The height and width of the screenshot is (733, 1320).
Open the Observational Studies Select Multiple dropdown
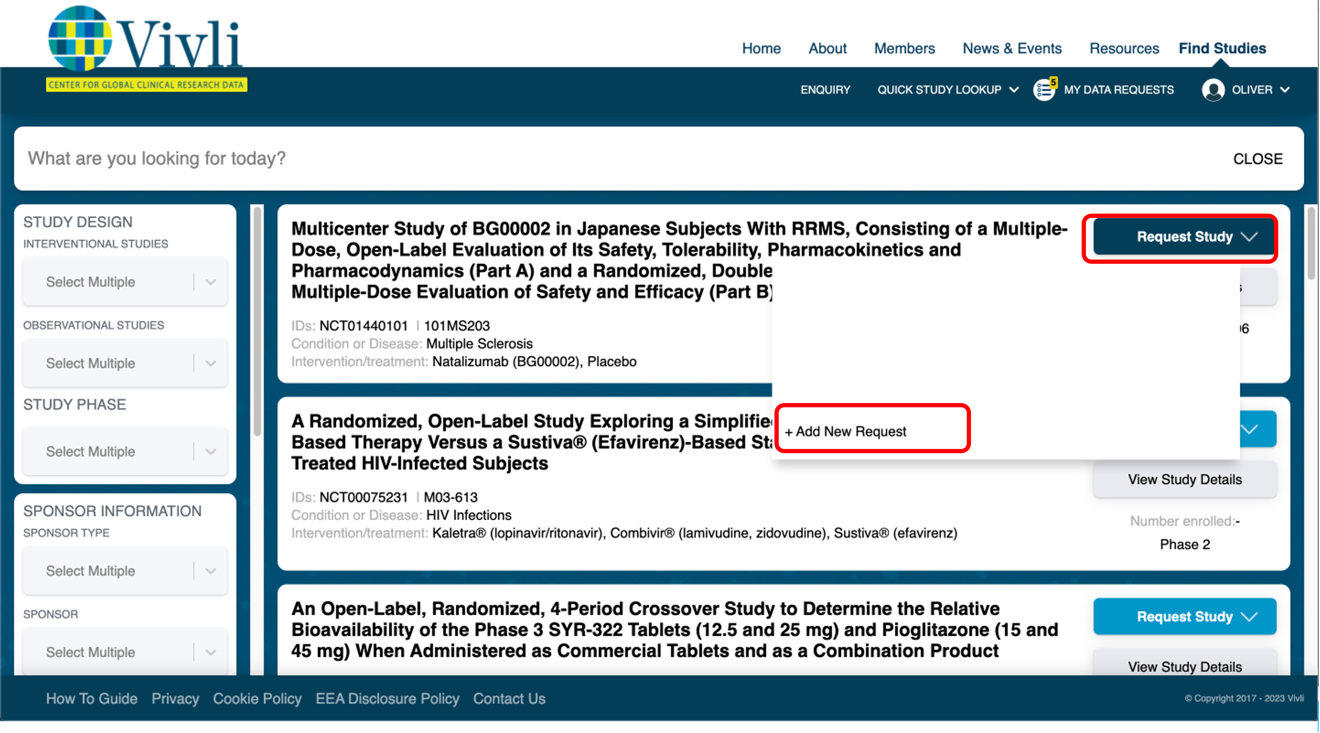(x=125, y=363)
